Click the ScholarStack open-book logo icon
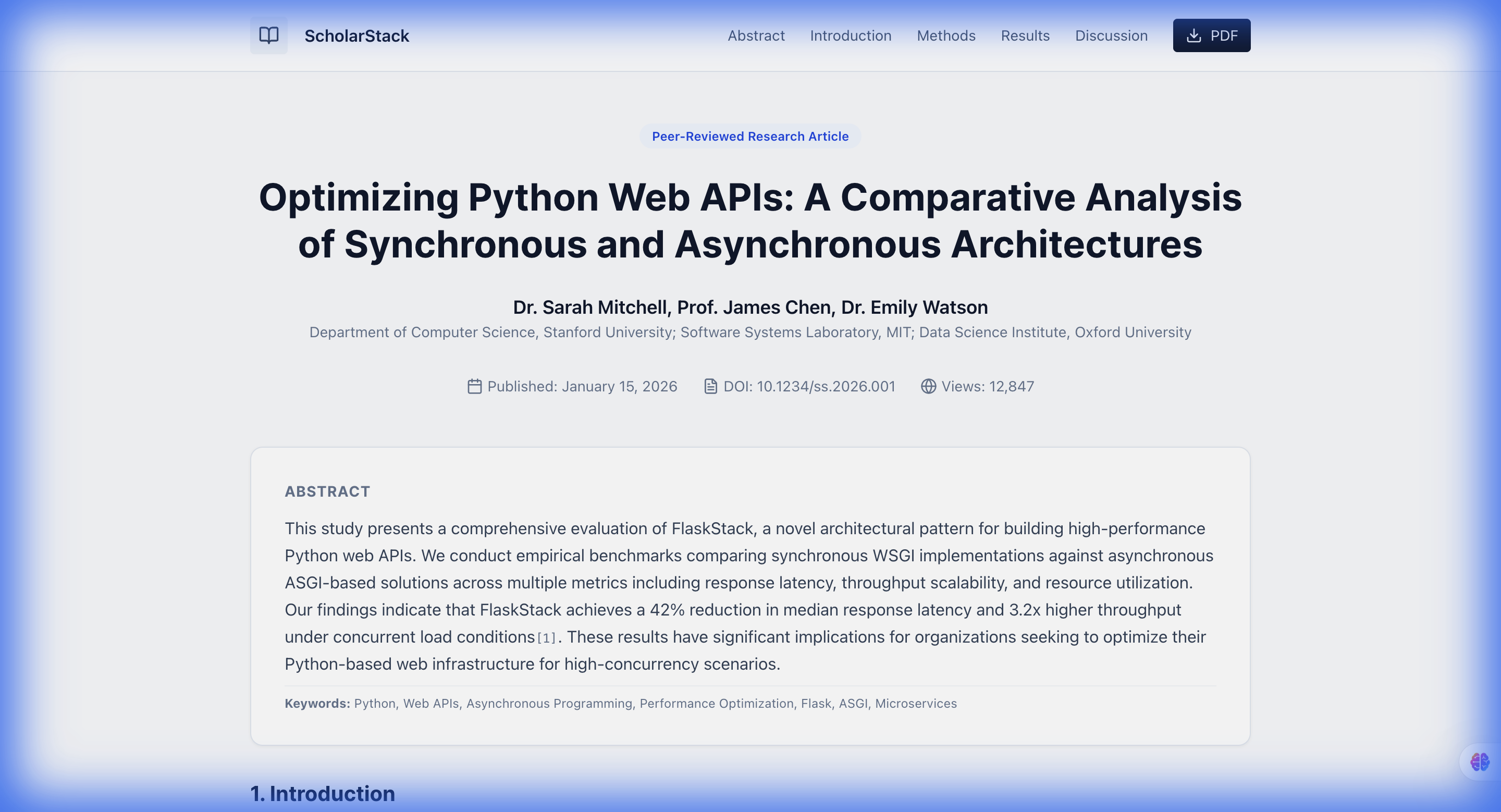Image resolution: width=1501 pixels, height=812 pixels. click(x=268, y=35)
